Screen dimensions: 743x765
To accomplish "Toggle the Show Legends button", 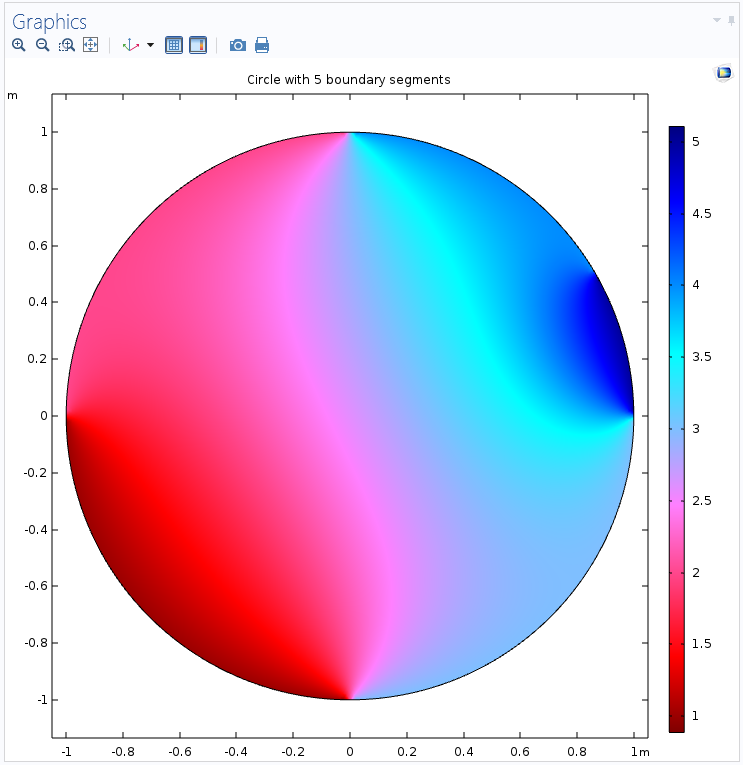I will [198, 45].
